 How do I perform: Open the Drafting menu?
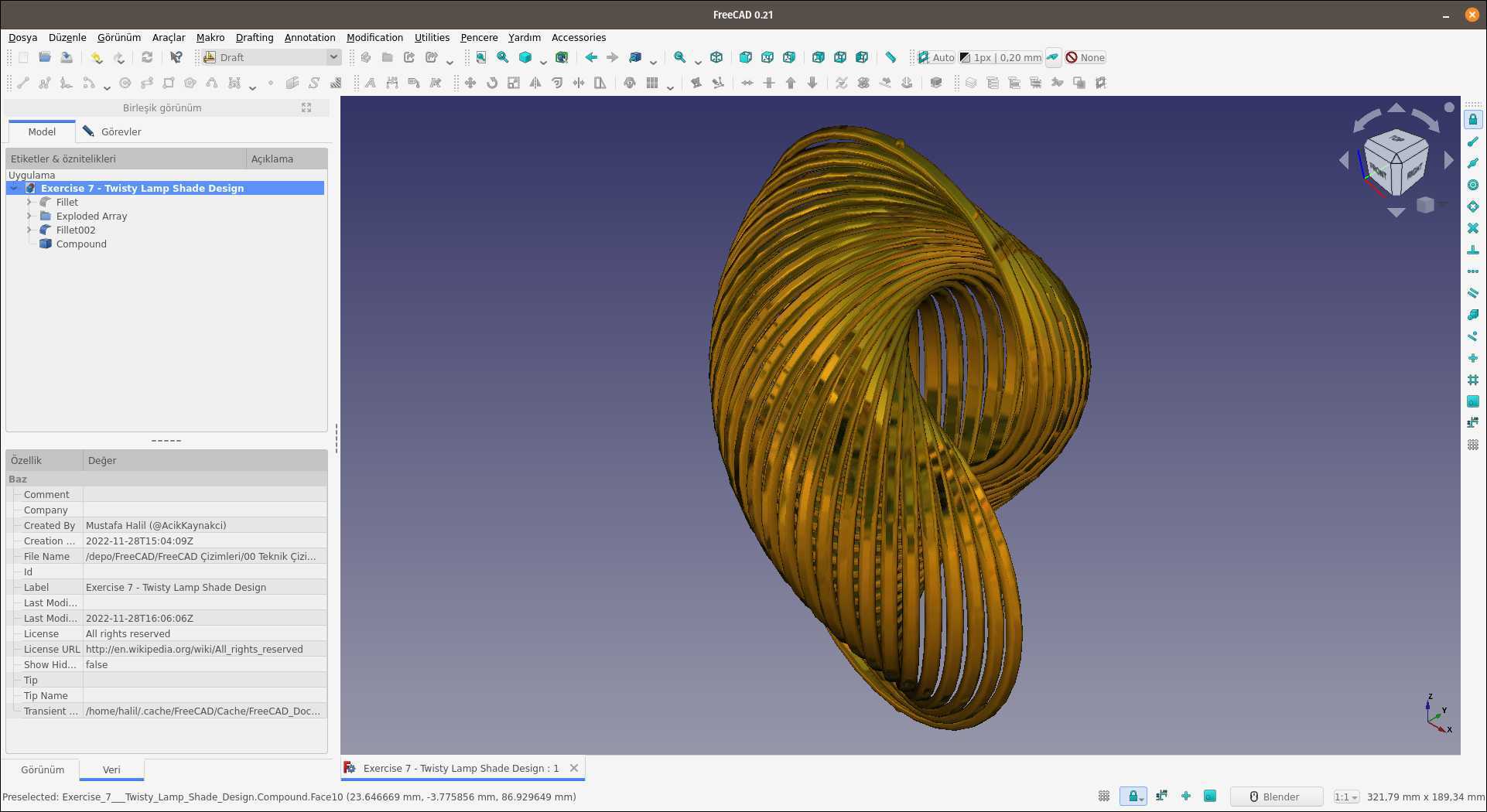[x=254, y=37]
